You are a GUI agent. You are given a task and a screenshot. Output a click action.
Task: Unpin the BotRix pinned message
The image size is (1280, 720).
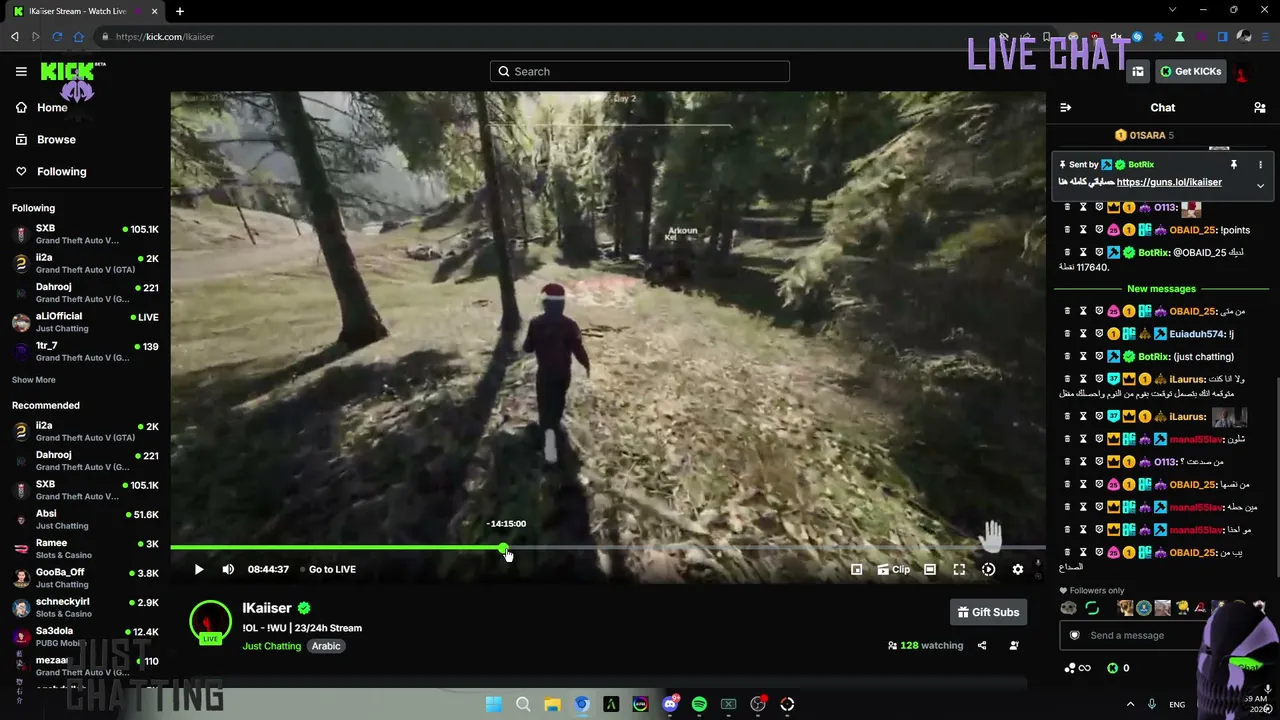(x=1234, y=165)
